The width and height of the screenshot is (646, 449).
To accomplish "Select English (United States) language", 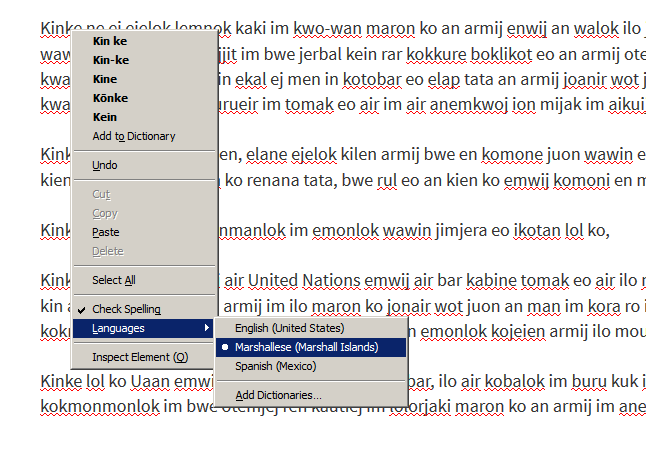I will click(311, 328).
